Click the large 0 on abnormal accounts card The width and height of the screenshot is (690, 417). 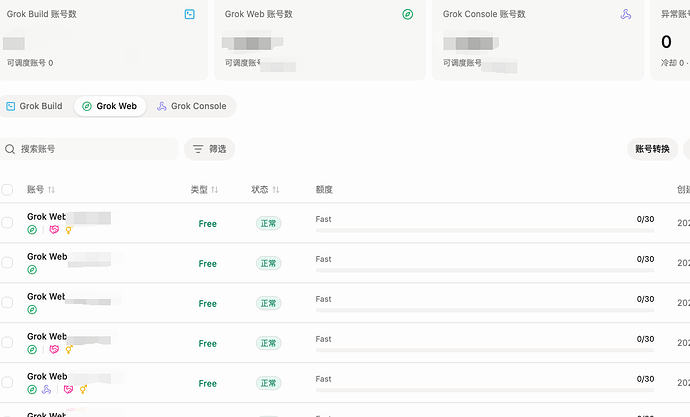point(666,42)
